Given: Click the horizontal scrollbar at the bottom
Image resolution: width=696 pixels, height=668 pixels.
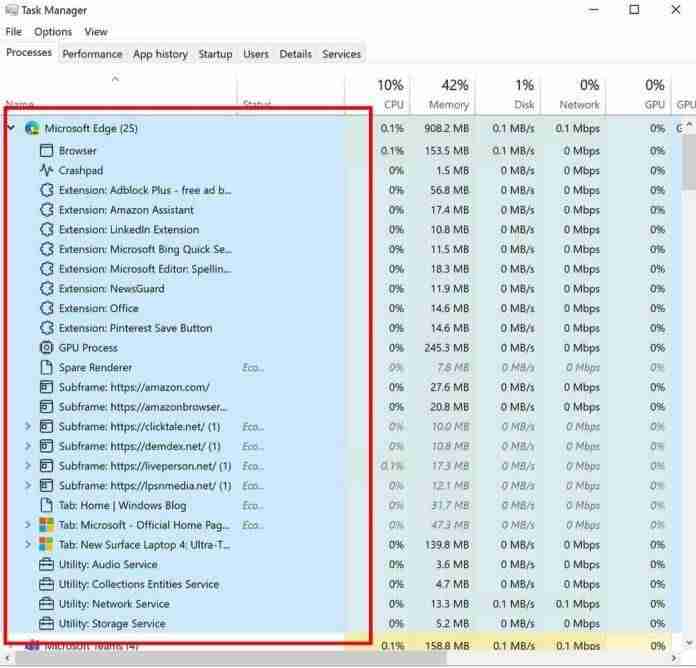Looking at the screenshot, I should click(231, 658).
